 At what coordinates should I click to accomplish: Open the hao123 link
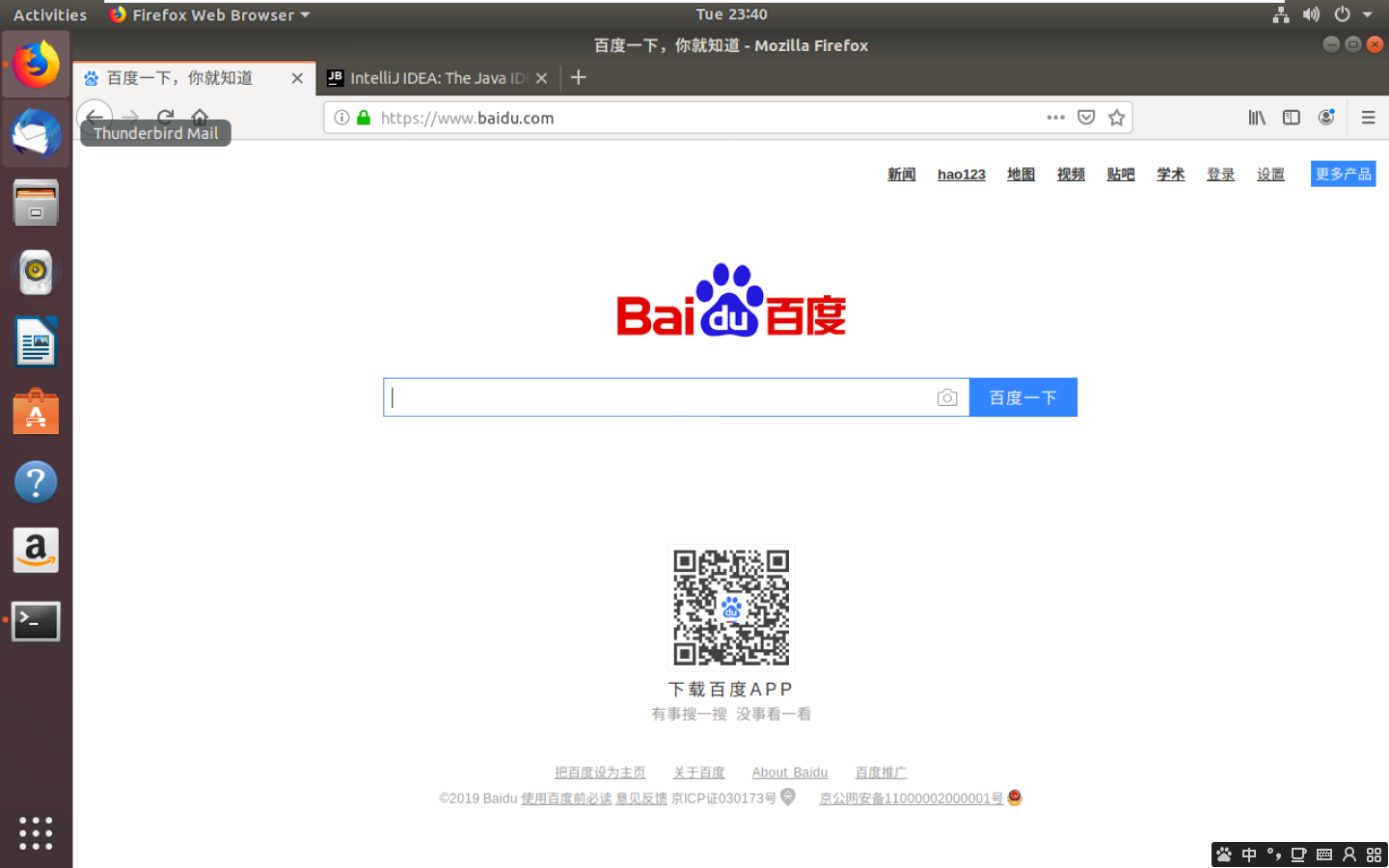962,175
